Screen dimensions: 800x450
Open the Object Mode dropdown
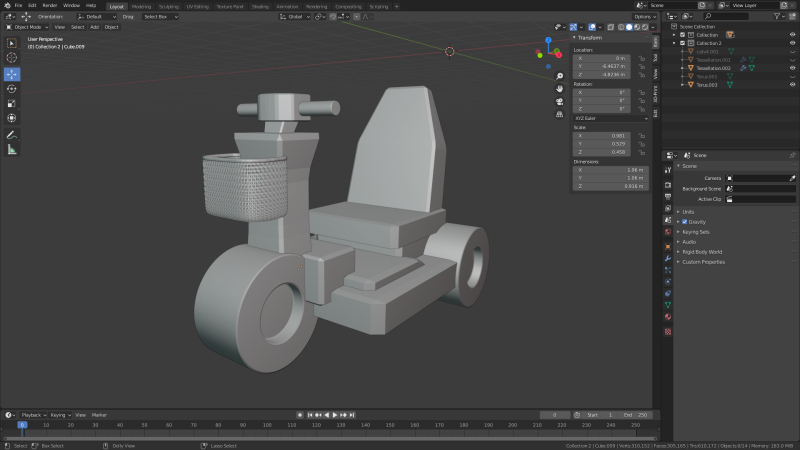[27, 27]
